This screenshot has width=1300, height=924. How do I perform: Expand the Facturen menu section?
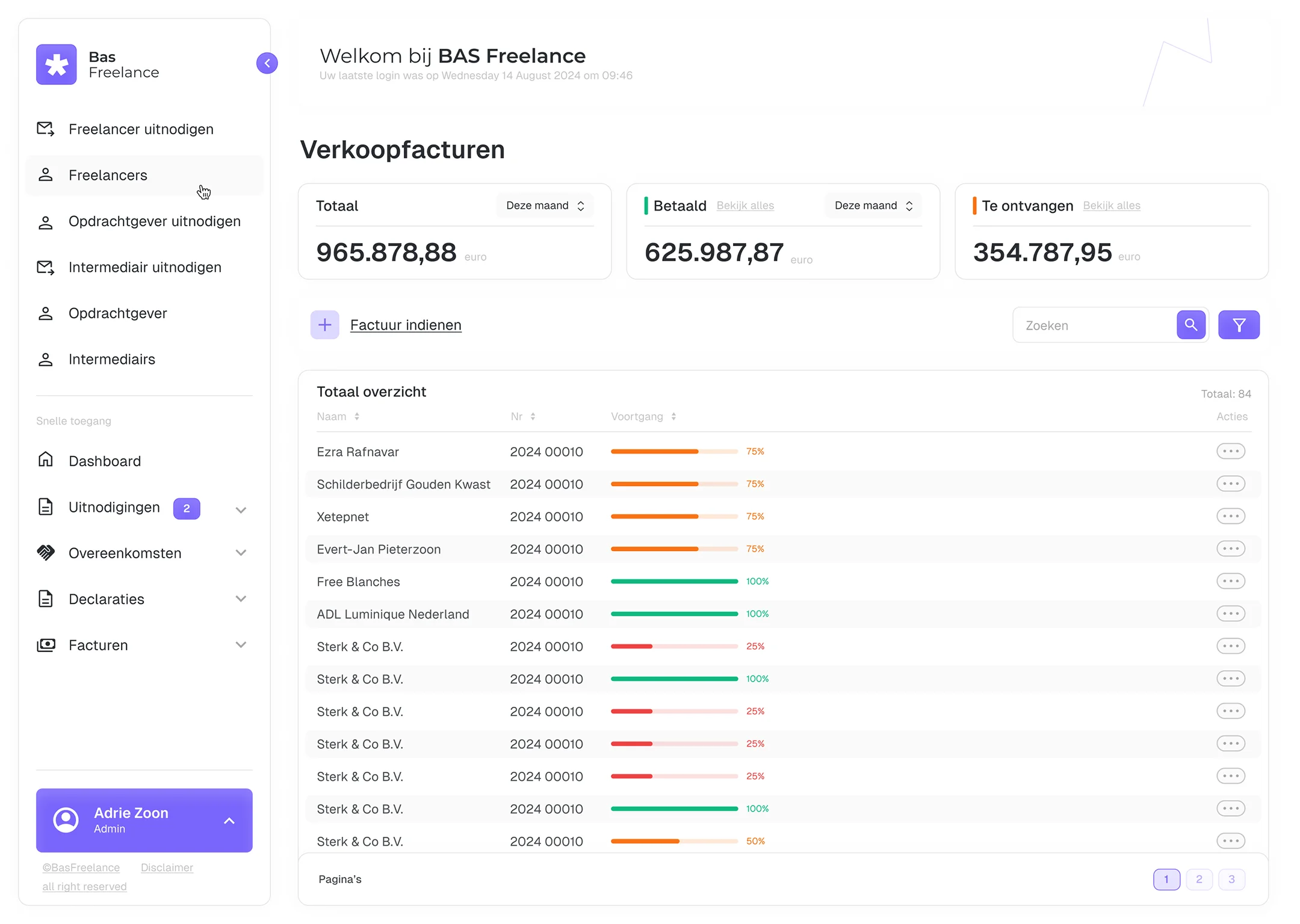click(241, 645)
